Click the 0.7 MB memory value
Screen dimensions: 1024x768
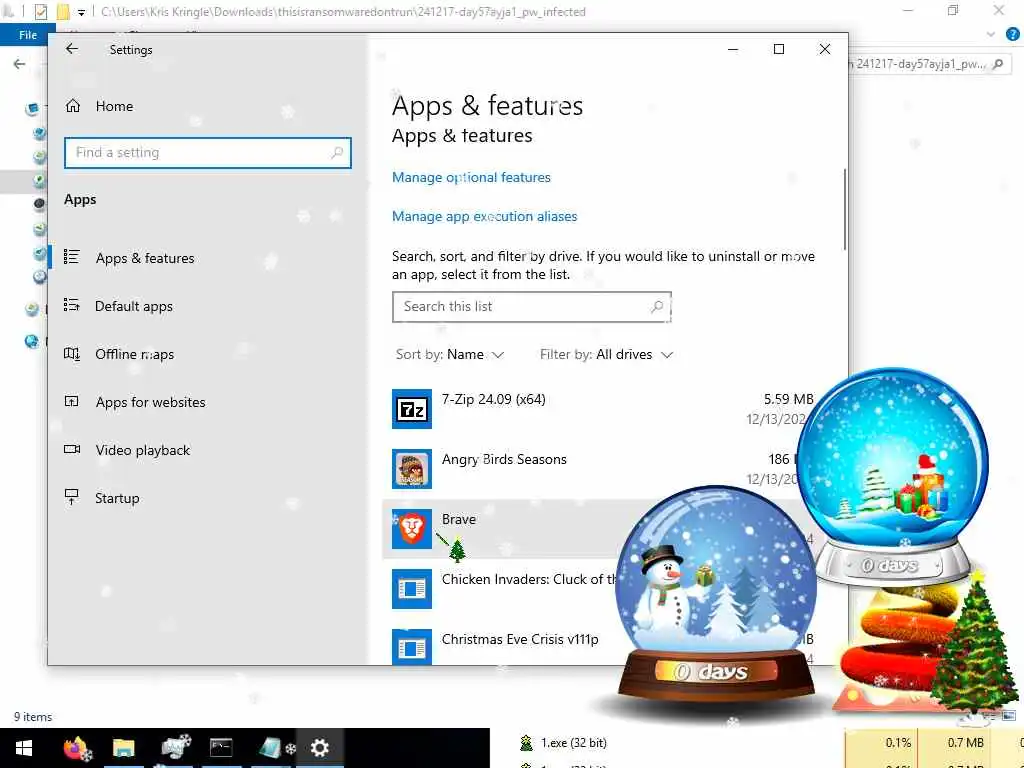tap(965, 743)
